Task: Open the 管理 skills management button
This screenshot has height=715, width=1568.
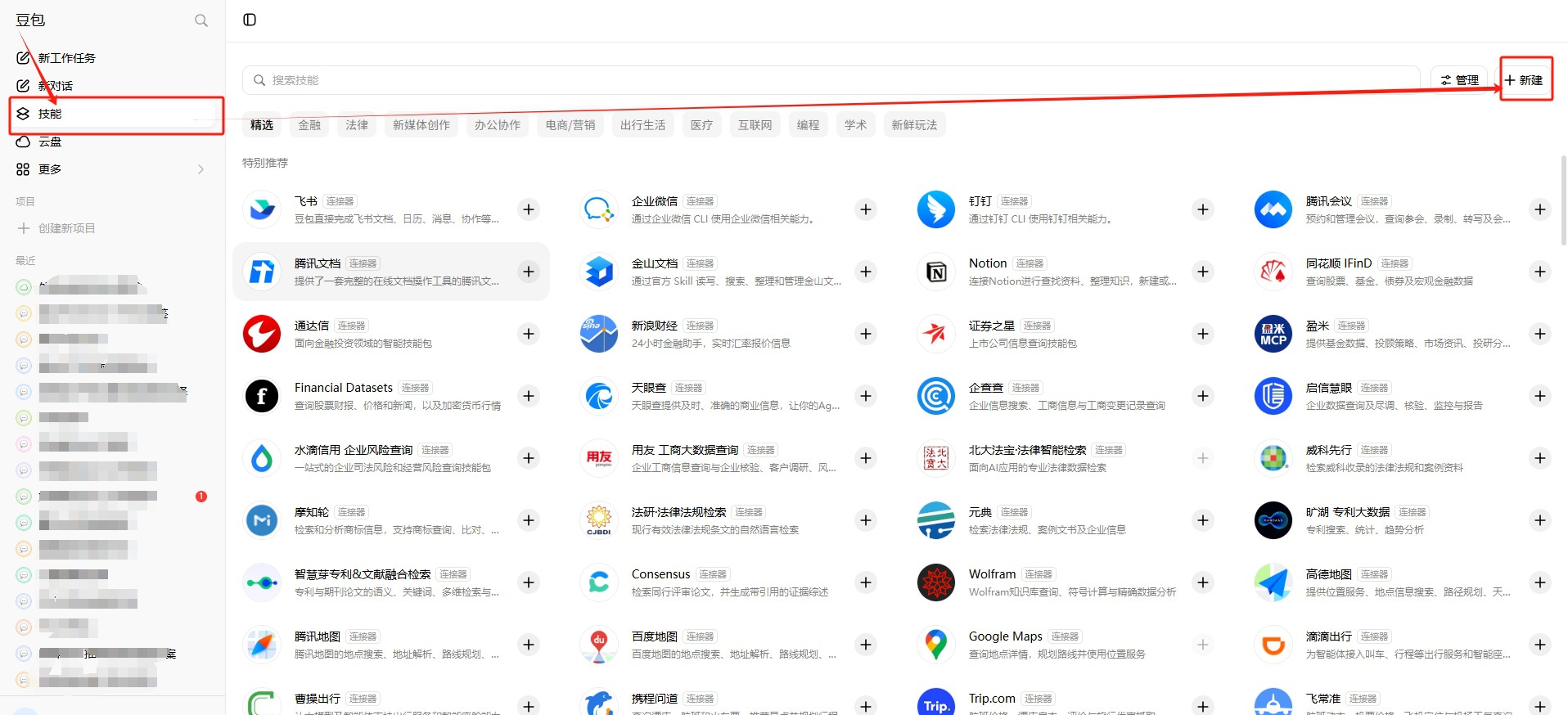Action: tap(1459, 80)
